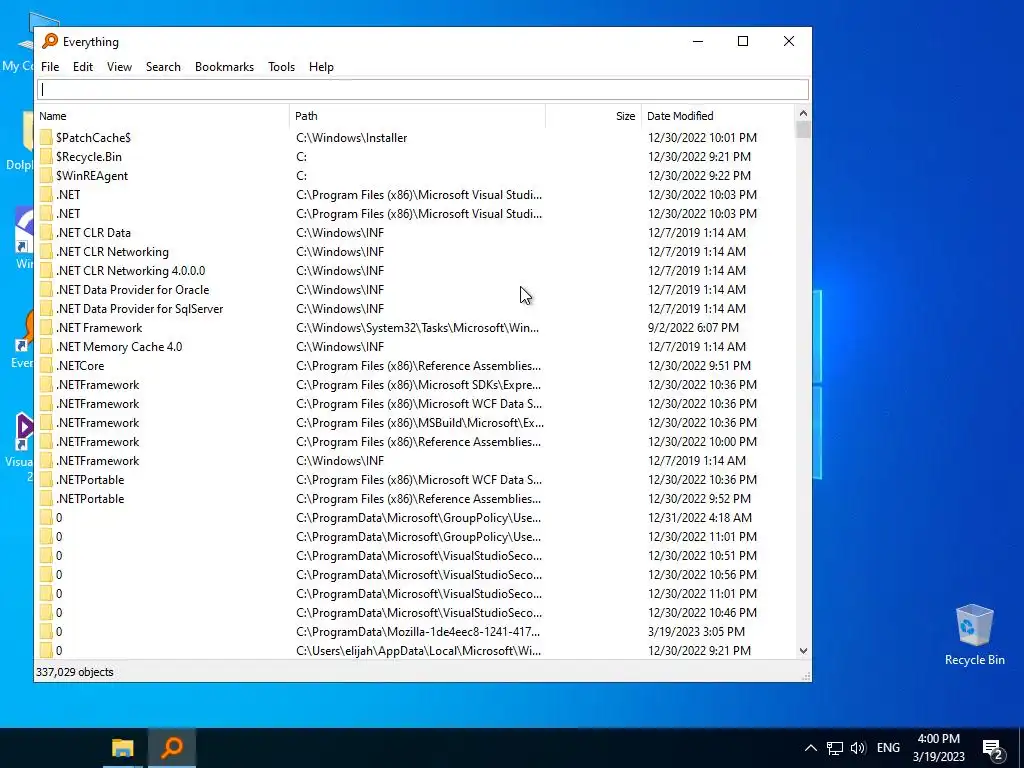Click the date 3/19/2023 3:05 PM
The height and width of the screenshot is (768, 1024).
[696, 632]
